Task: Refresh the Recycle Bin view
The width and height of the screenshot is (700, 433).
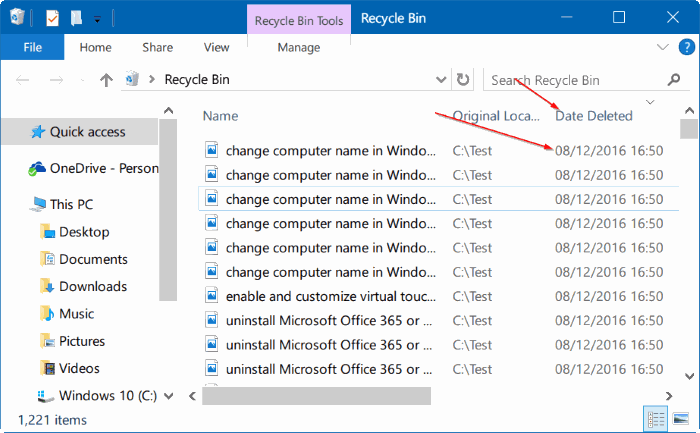Action: tap(463, 80)
